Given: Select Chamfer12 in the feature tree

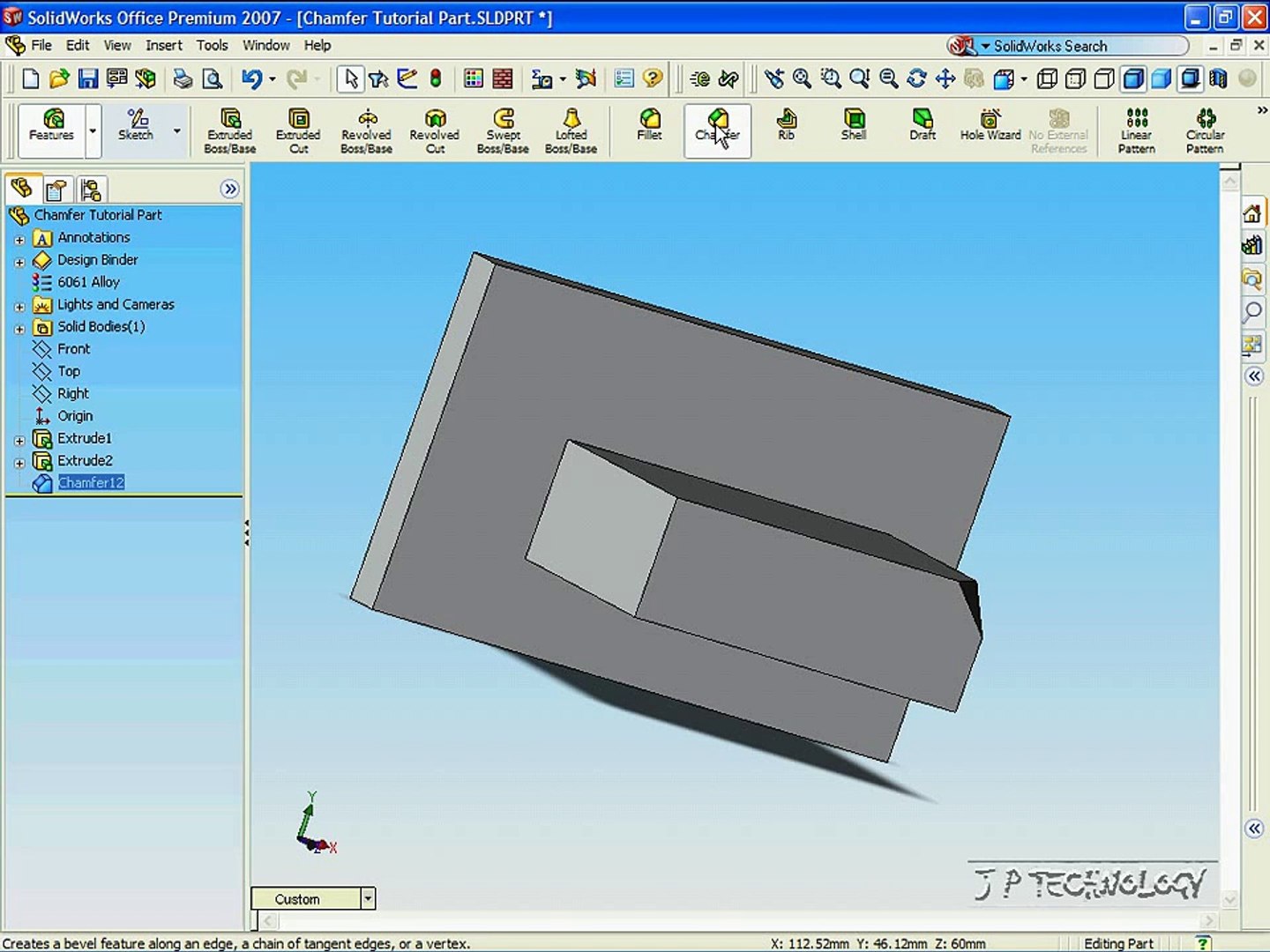Looking at the screenshot, I should point(91,483).
